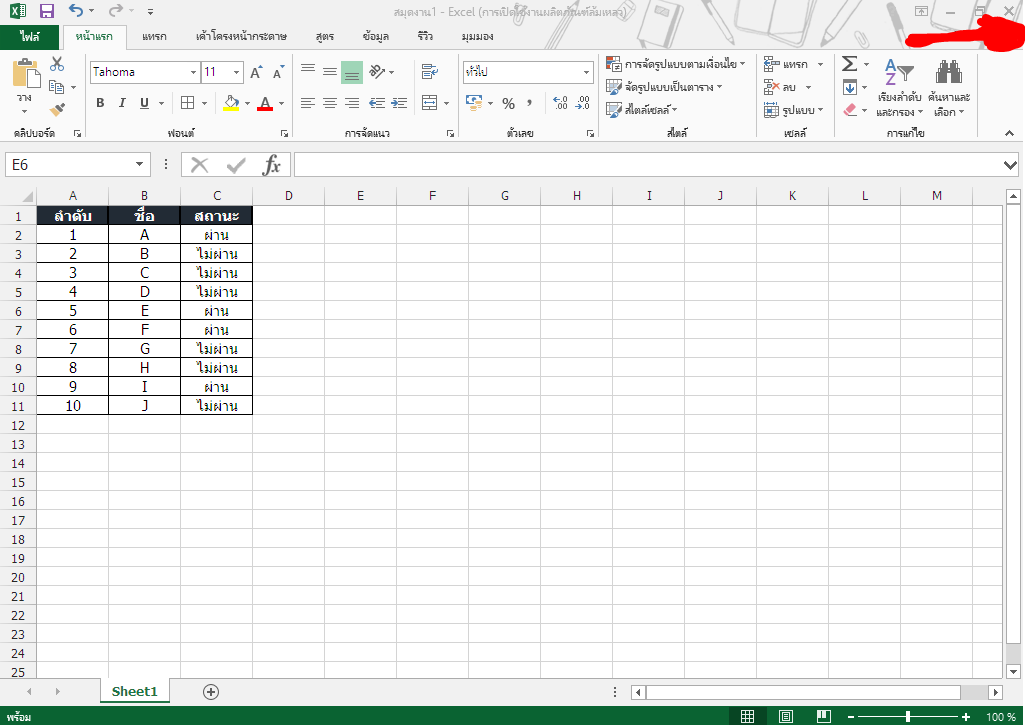1025x725 pixels.
Task: Click Decrease Decimal icon
Action: tap(582, 103)
